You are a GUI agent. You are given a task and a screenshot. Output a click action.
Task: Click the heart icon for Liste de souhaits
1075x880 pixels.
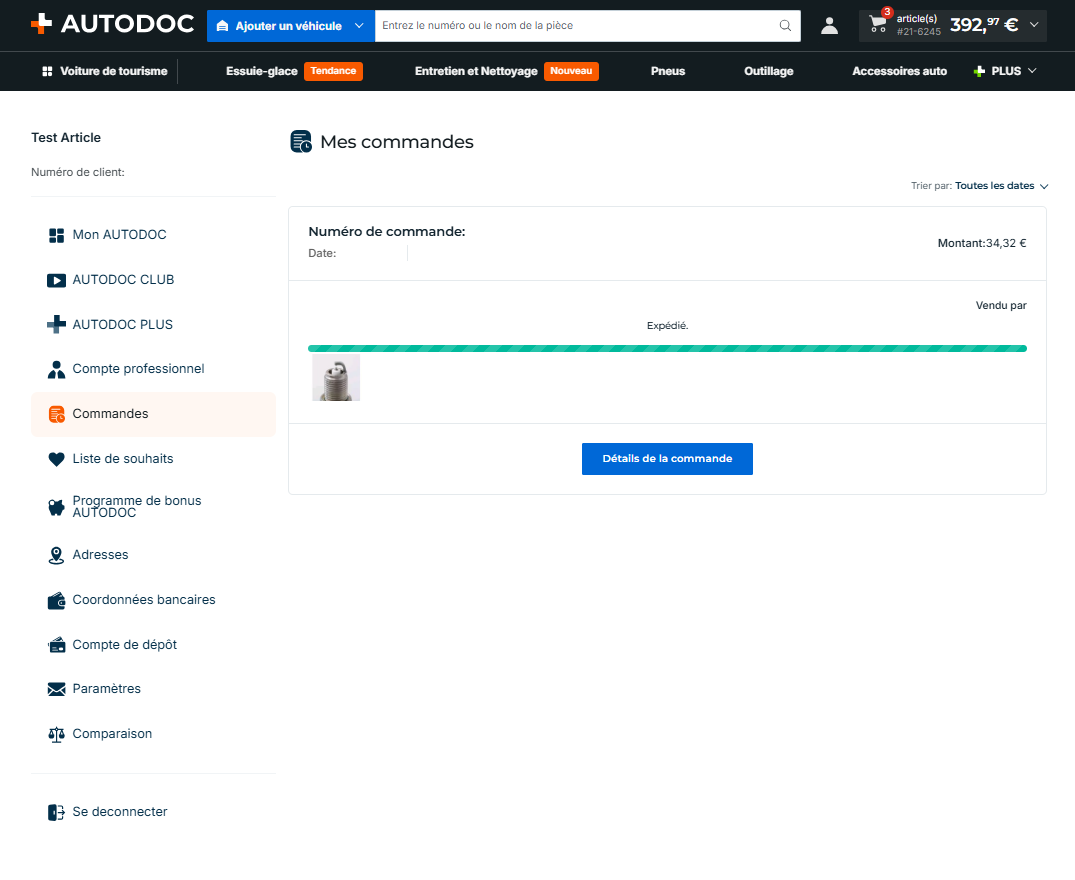[x=56, y=459]
